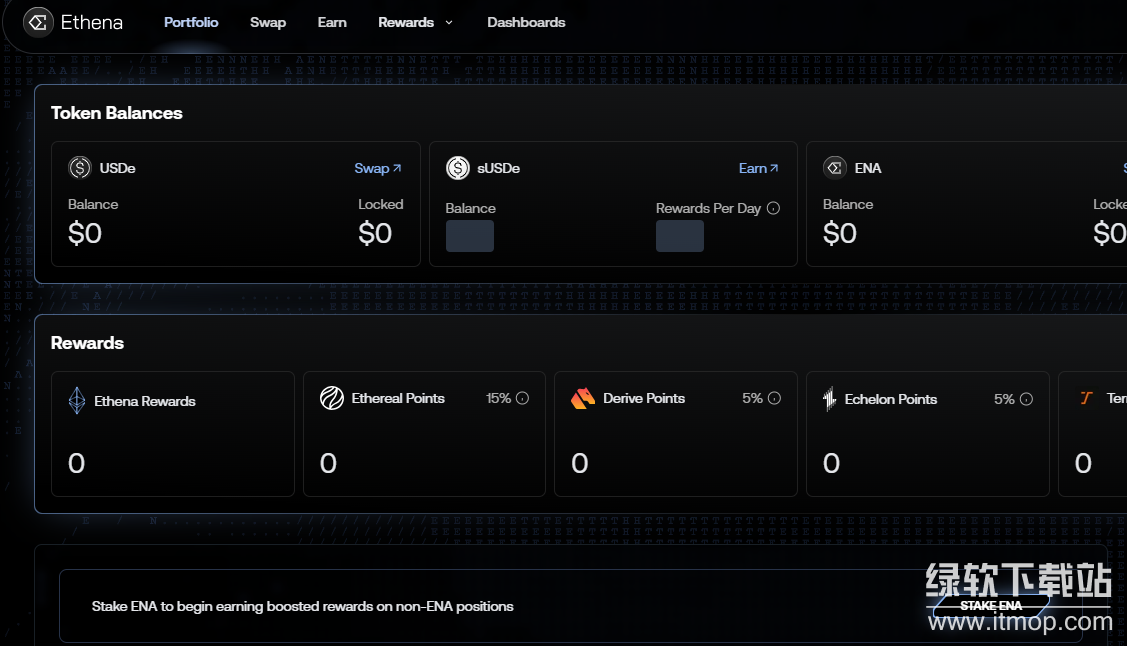Click the Ethereal Points logo icon
The image size is (1127, 646).
332,398
